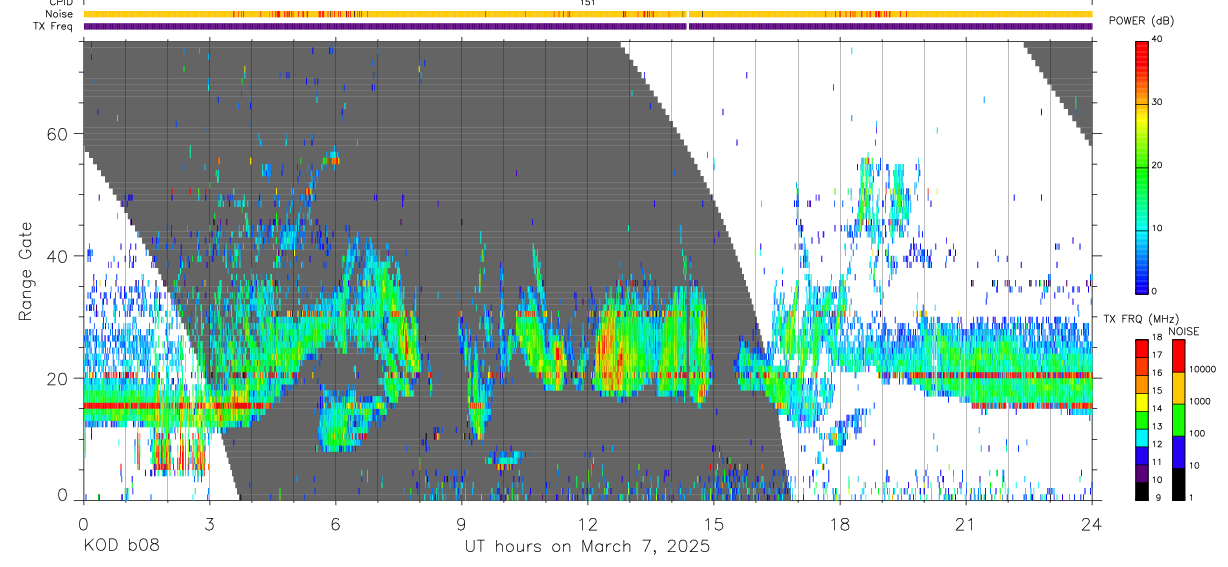Viewport: 1228px width, 567px height.
Task: Click the UT hour 3 tick label
Action: point(209,522)
